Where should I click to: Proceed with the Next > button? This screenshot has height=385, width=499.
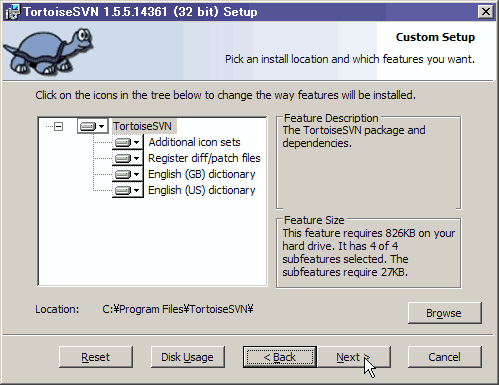(x=353, y=357)
